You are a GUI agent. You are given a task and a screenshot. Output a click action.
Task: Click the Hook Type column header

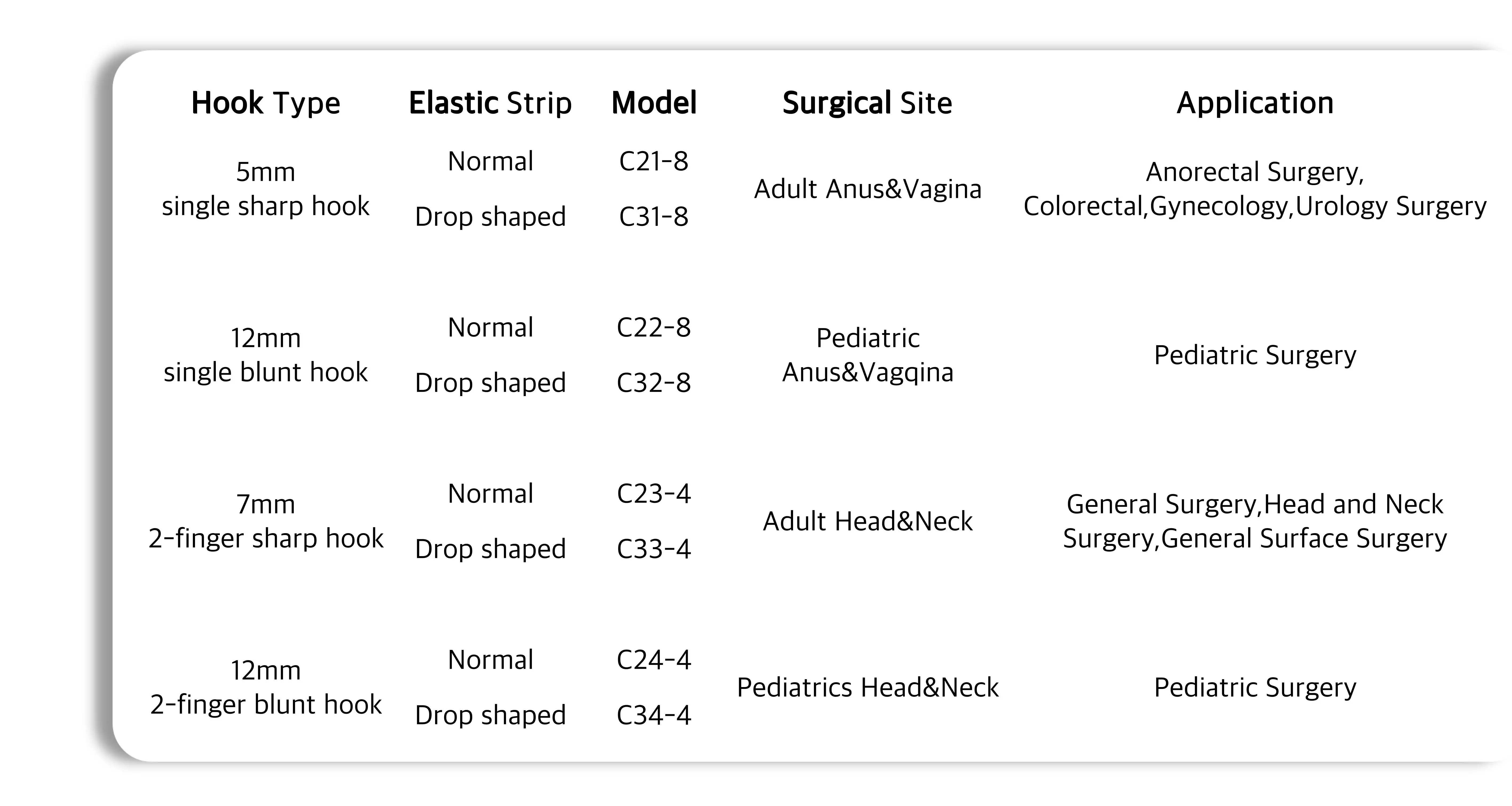265,103
